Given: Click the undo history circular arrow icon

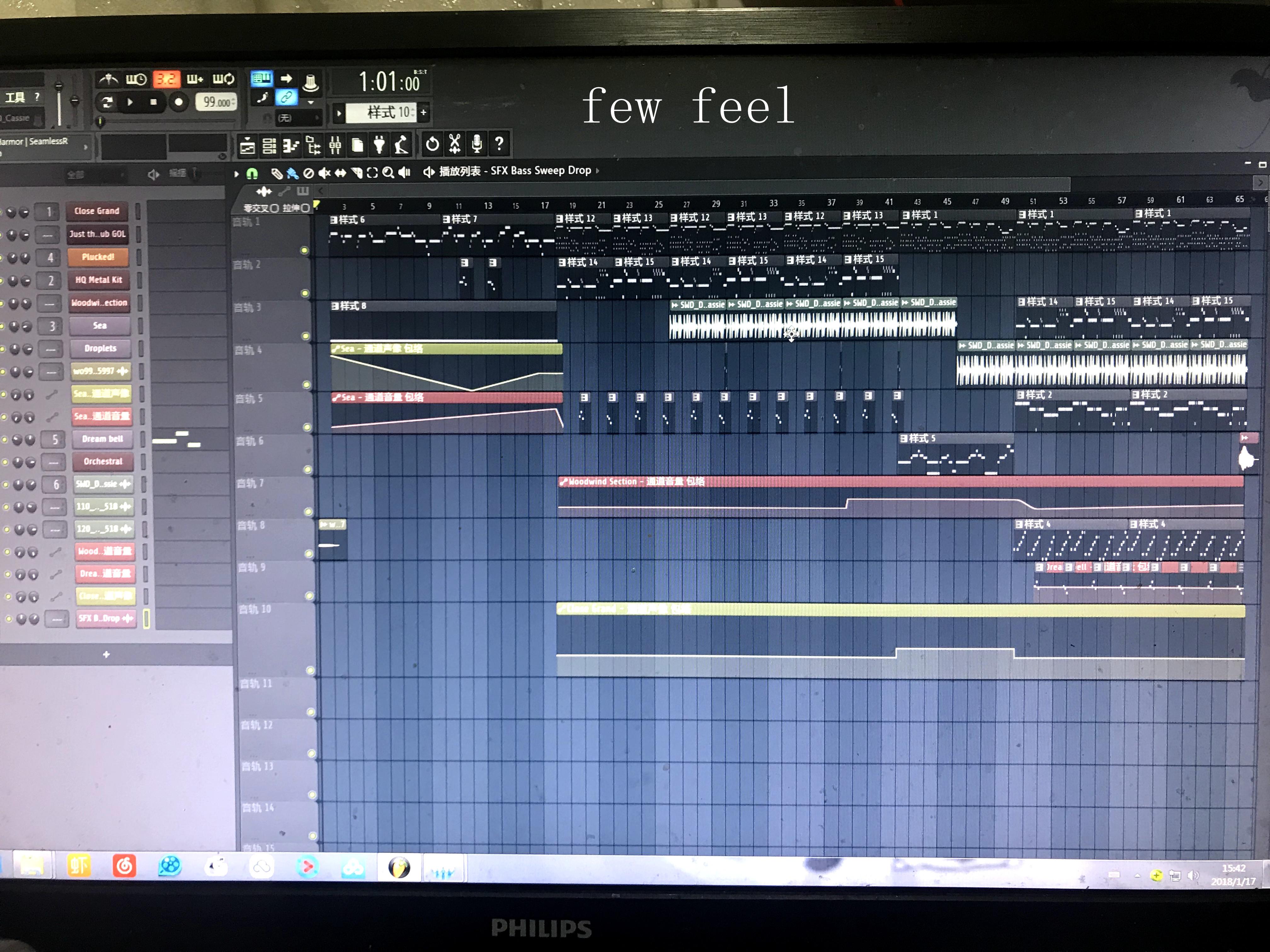Looking at the screenshot, I should (x=432, y=144).
